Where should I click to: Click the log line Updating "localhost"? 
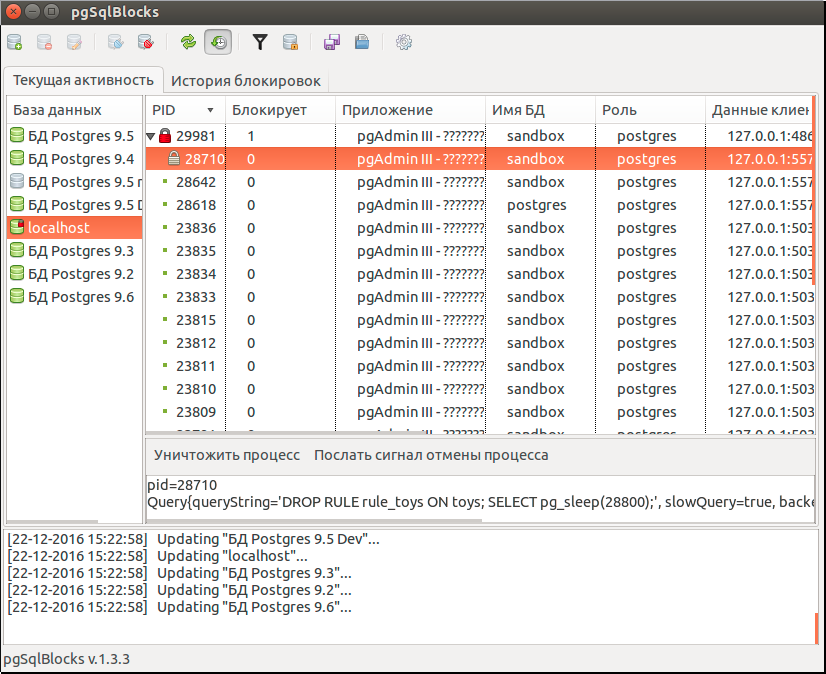pos(158,556)
